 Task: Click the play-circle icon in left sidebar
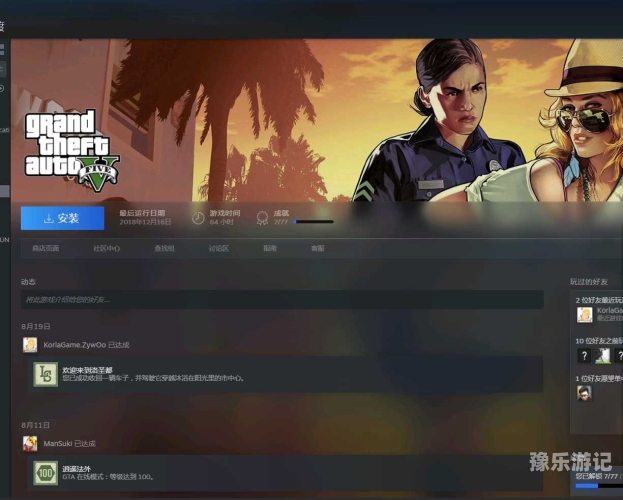(2, 88)
